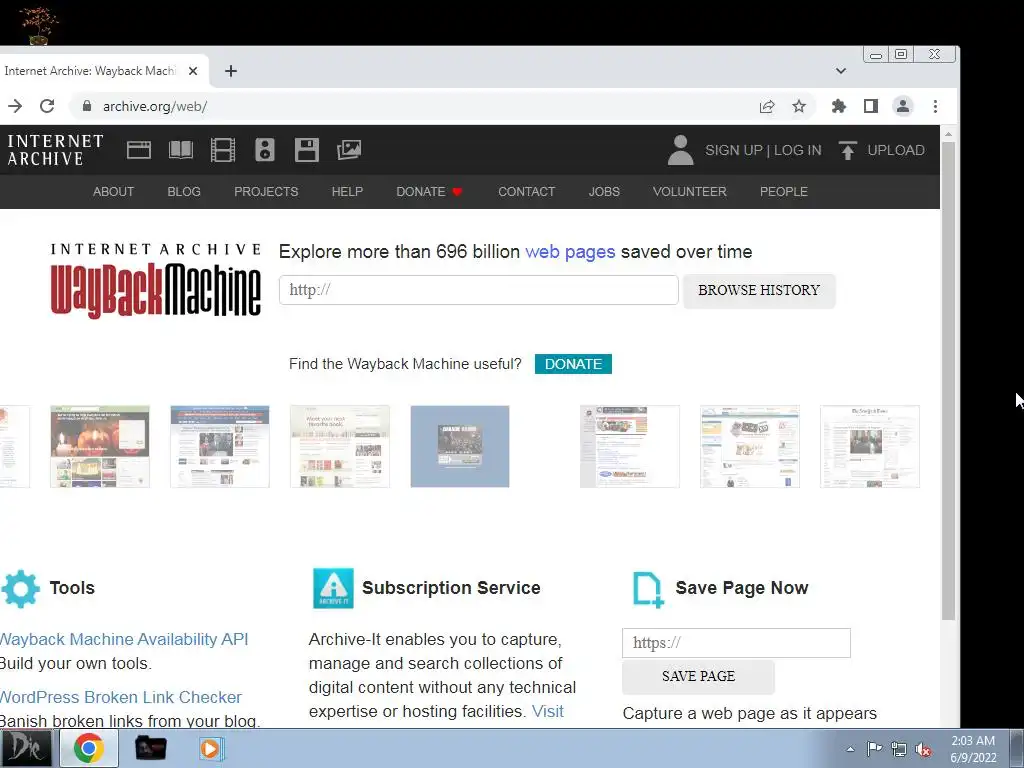
Task: Click the LOG IN link
Action: [x=797, y=150]
